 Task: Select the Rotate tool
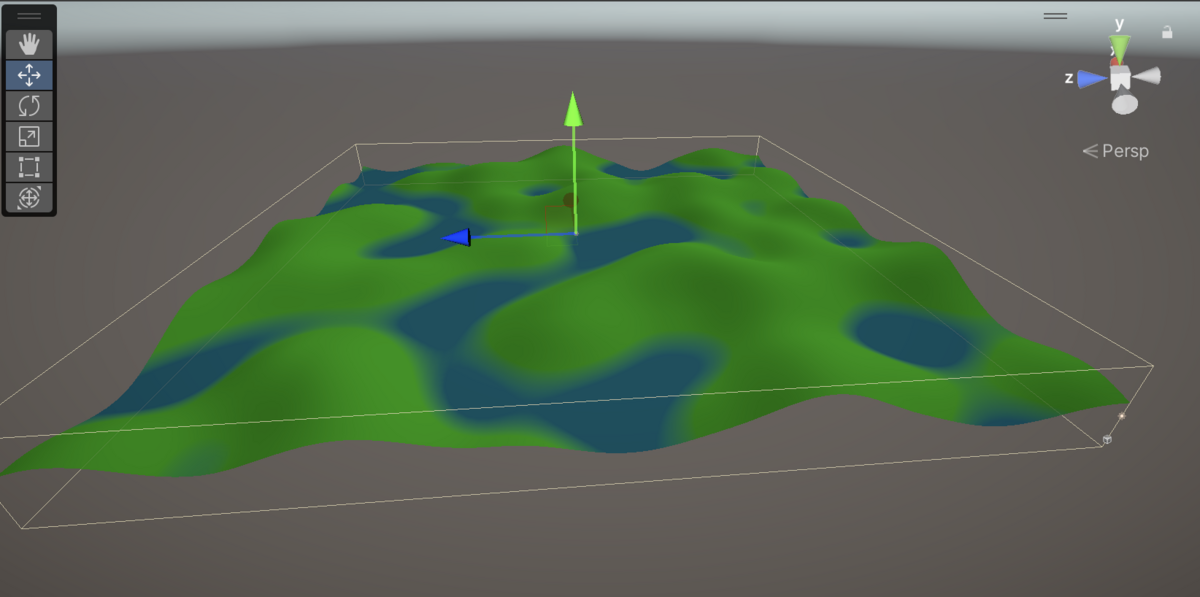(29, 106)
